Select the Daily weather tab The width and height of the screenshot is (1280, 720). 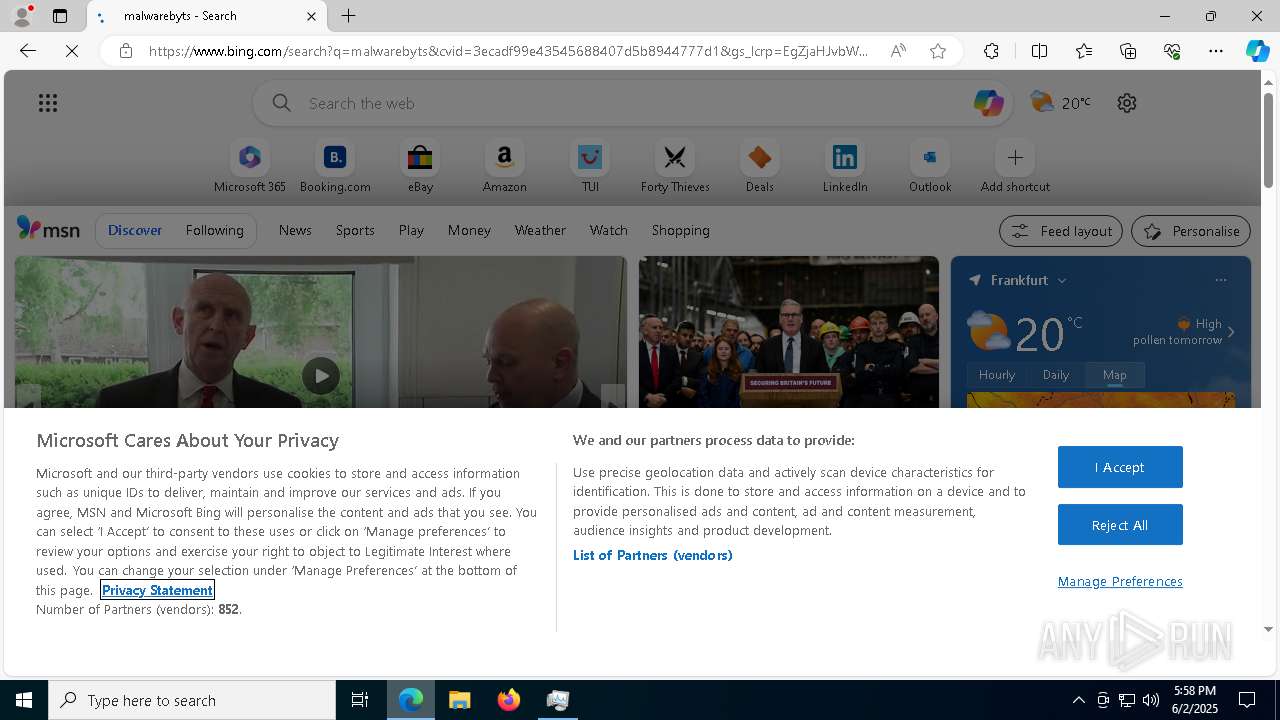coord(1056,375)
